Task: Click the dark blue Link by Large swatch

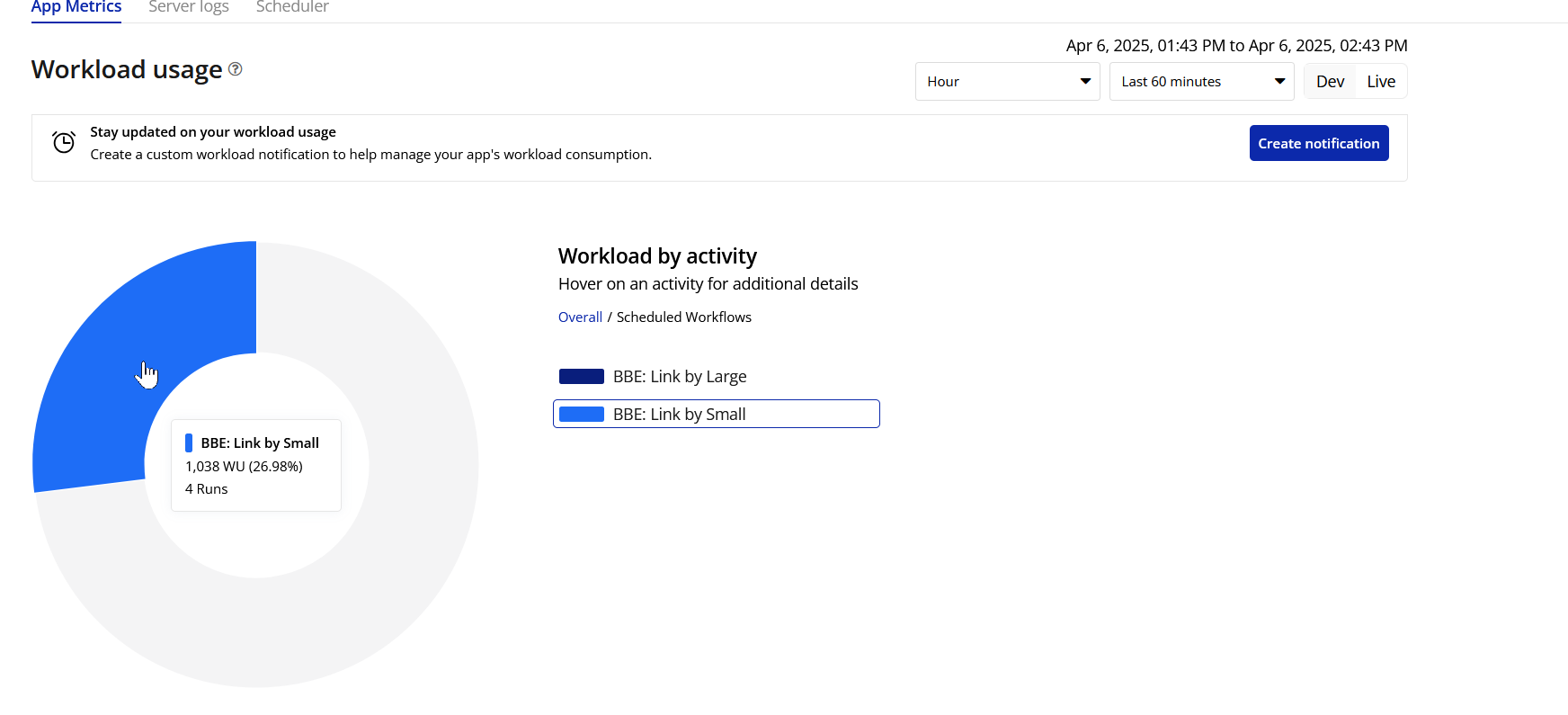Action: [582, 377]
